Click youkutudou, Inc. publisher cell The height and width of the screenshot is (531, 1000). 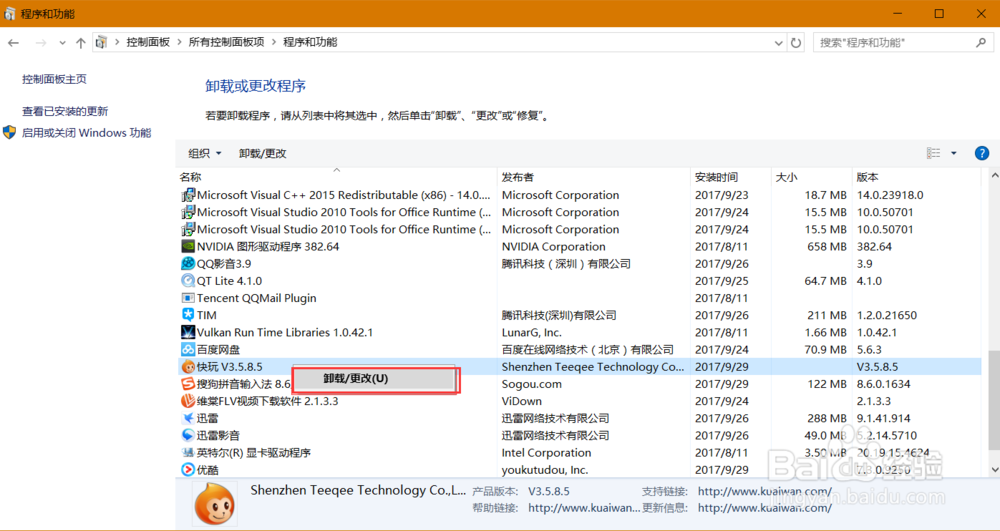click(545, 470)
